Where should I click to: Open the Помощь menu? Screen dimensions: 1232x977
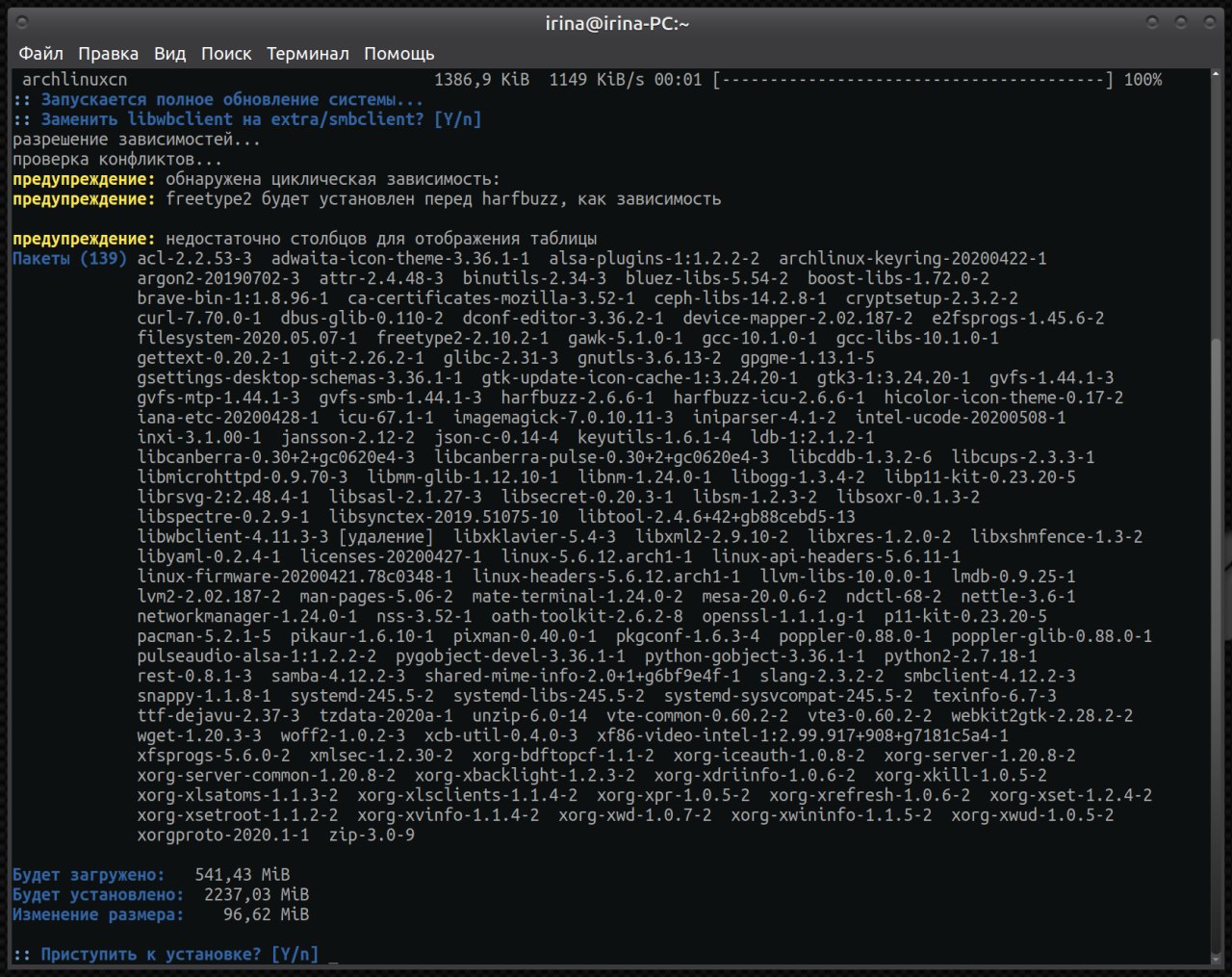coord(398,54)
